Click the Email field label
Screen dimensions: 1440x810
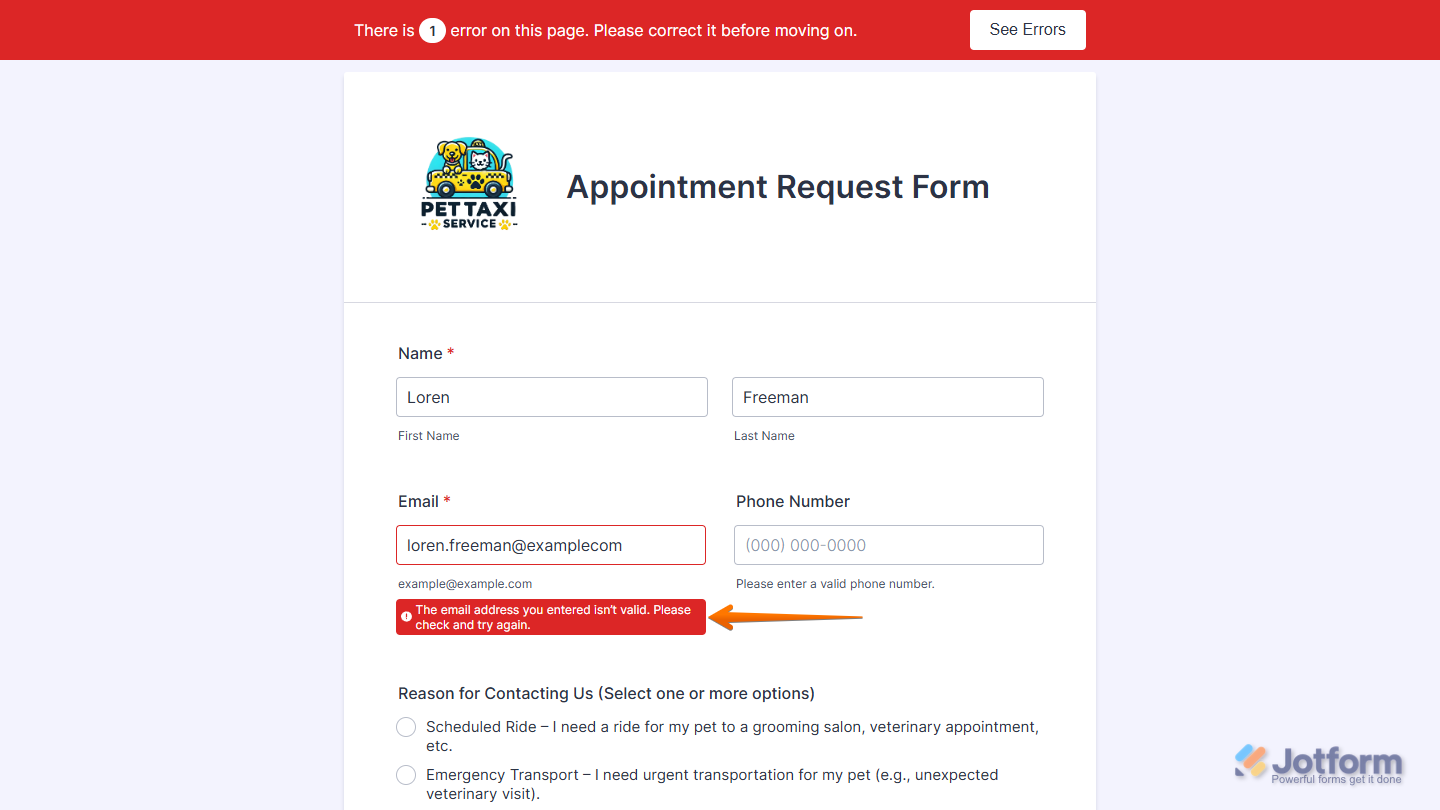pyautogui.click(x=418, y=501)
